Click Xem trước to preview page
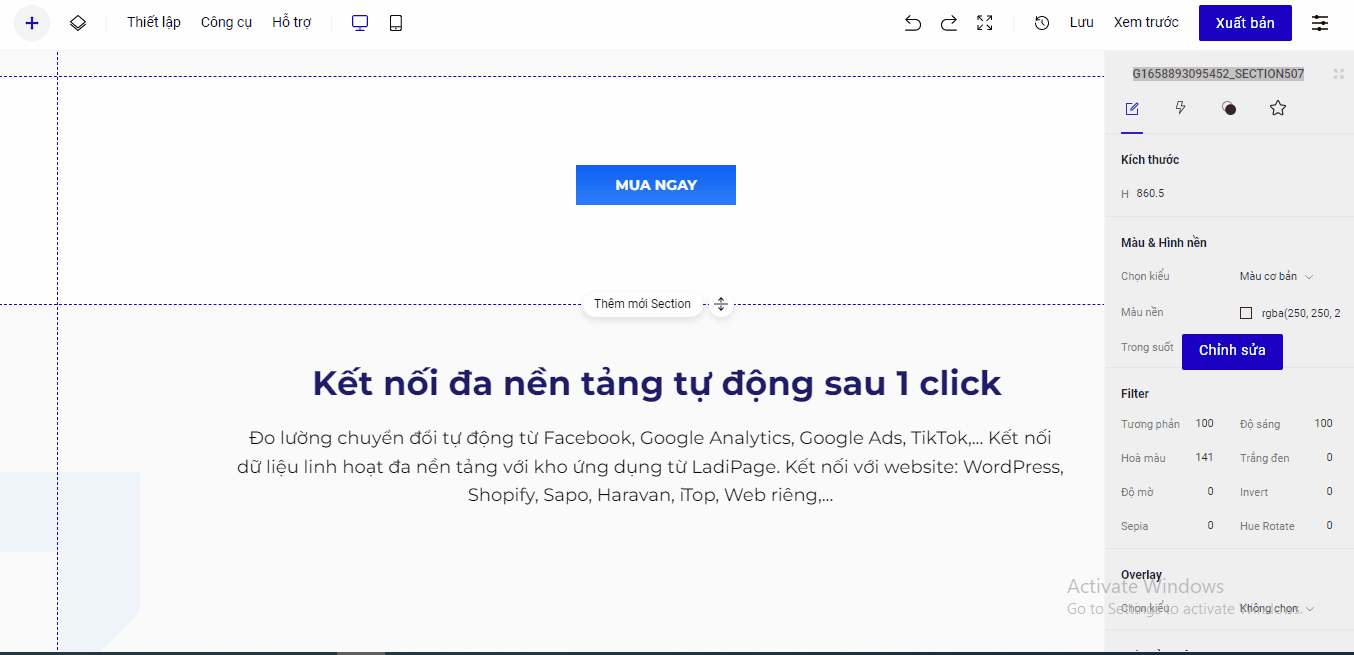 1146,22
